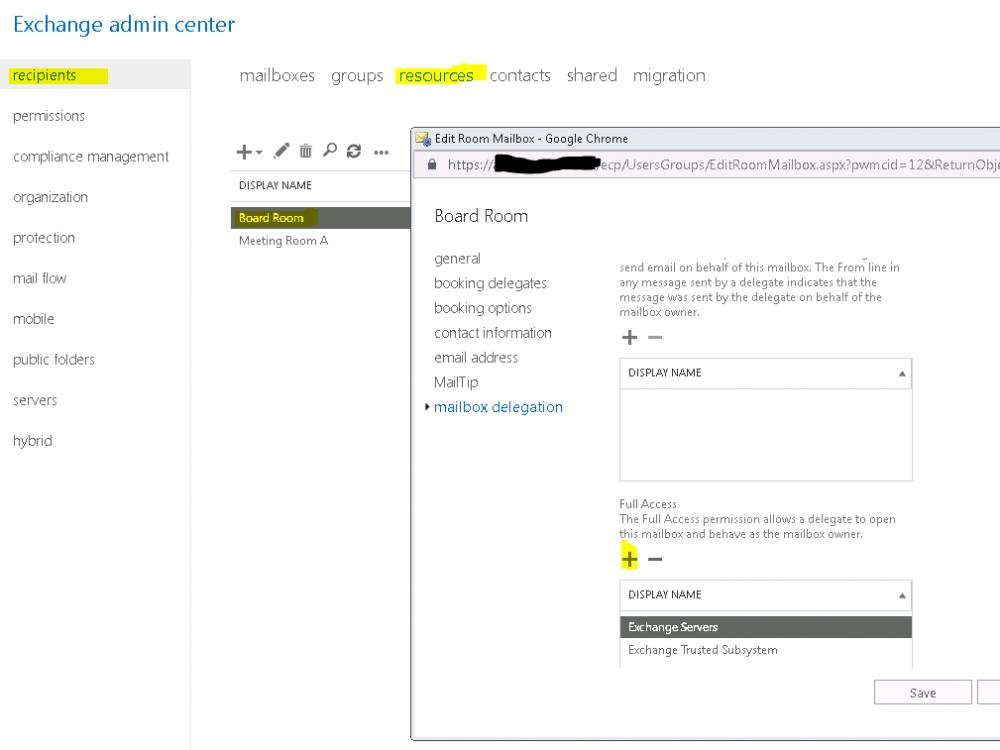This screenshot has height=750, width=1000.
Task: Open the mailbox delegation page
Action: click(498, 408)
